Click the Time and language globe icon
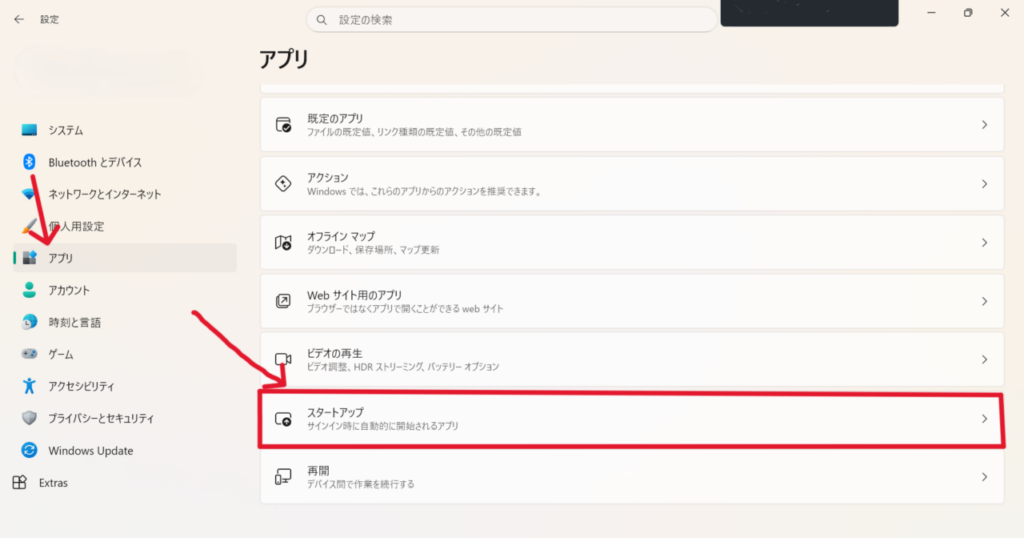Viewport: 1024px width, 538px height. [x=29, y=322]
